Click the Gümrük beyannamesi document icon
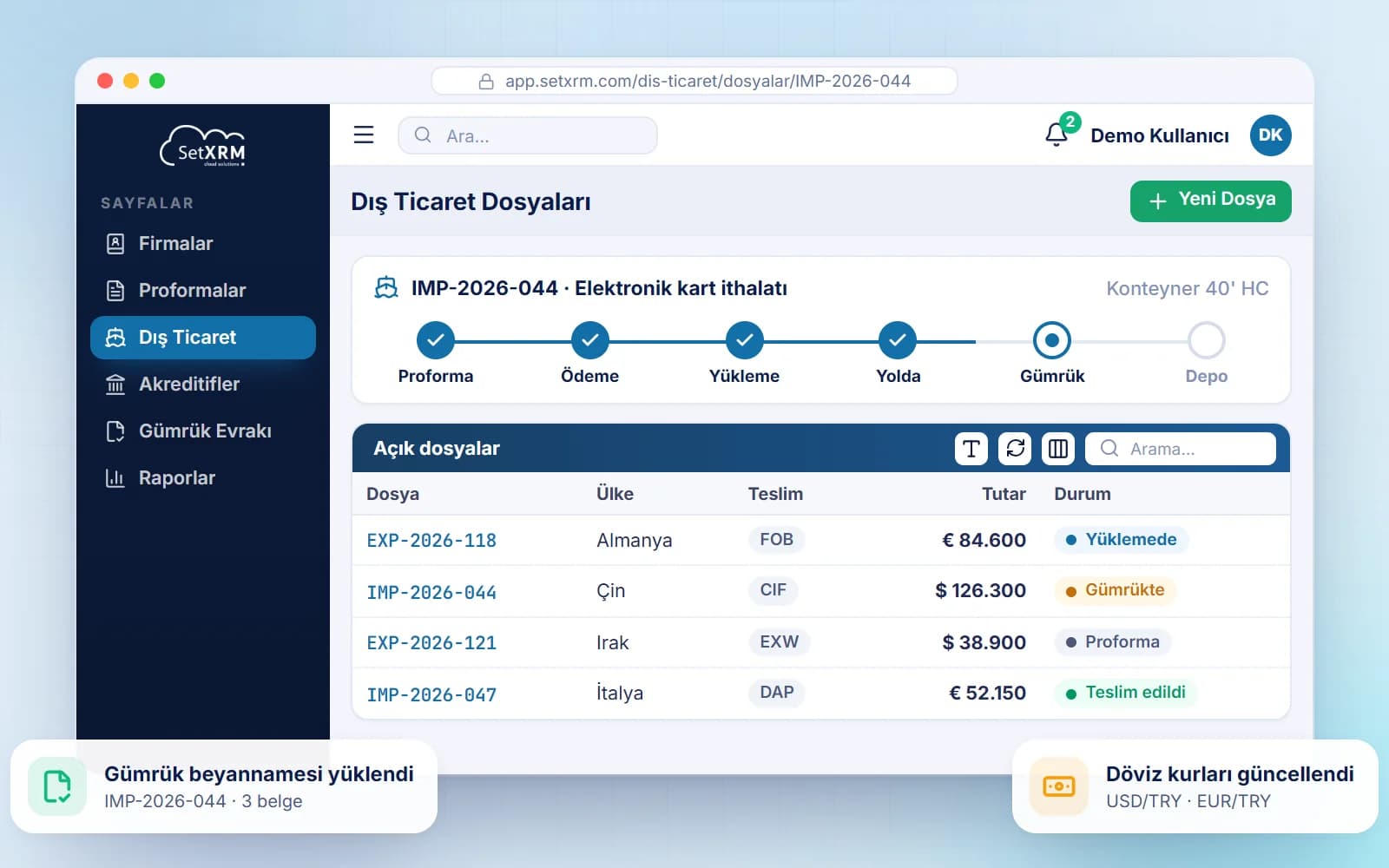Image resolution: width=1389 pixels, height=868 pixels. (x=57, y=786)
